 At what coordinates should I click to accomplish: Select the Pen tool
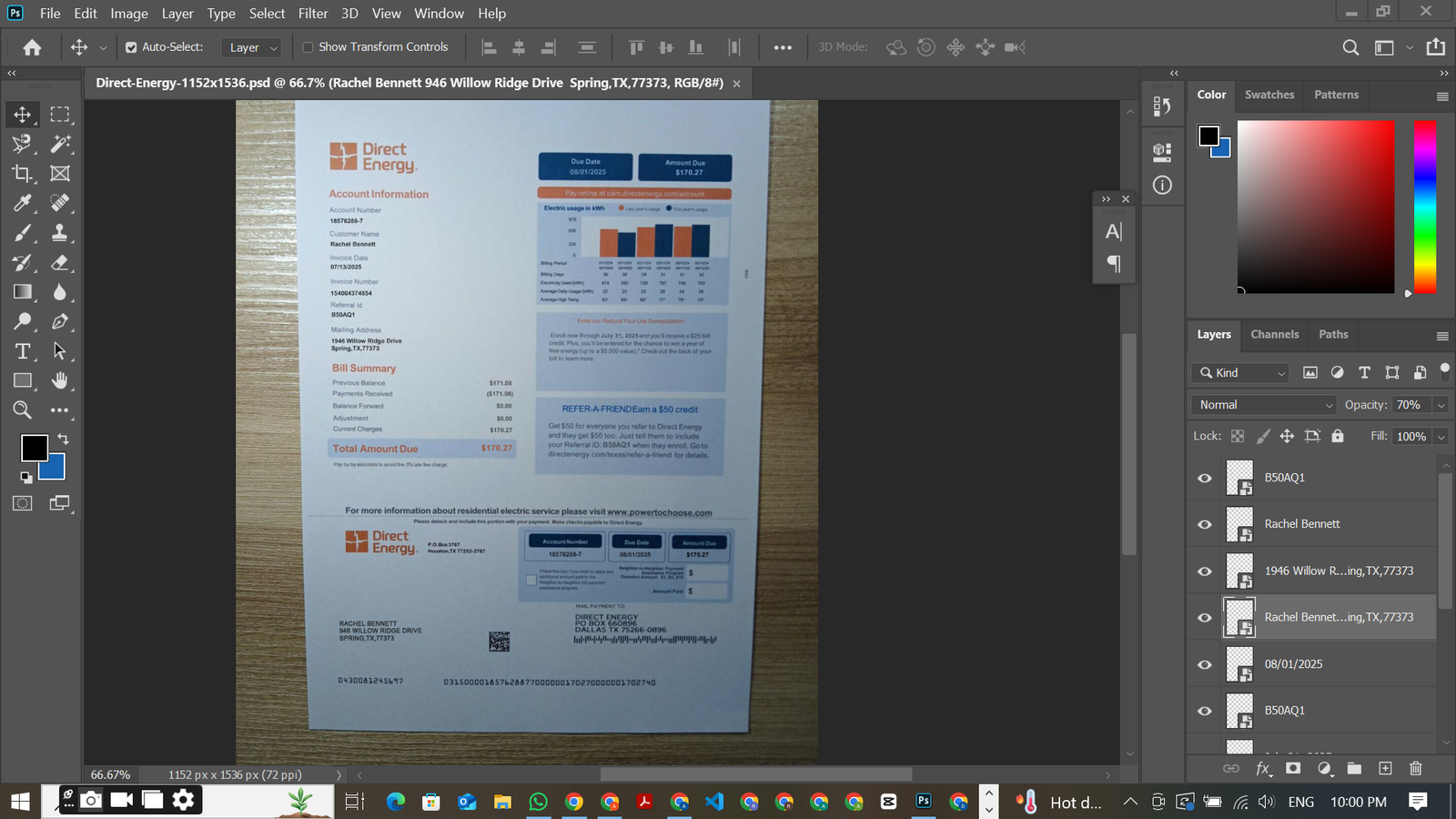coord(60,321)
